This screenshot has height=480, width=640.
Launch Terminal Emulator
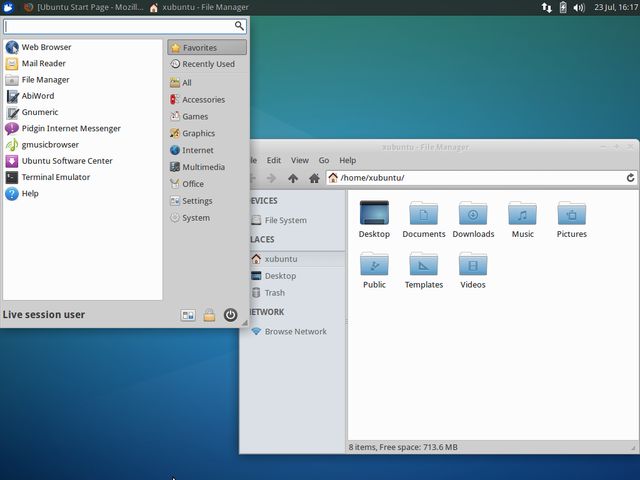(83, 177)
